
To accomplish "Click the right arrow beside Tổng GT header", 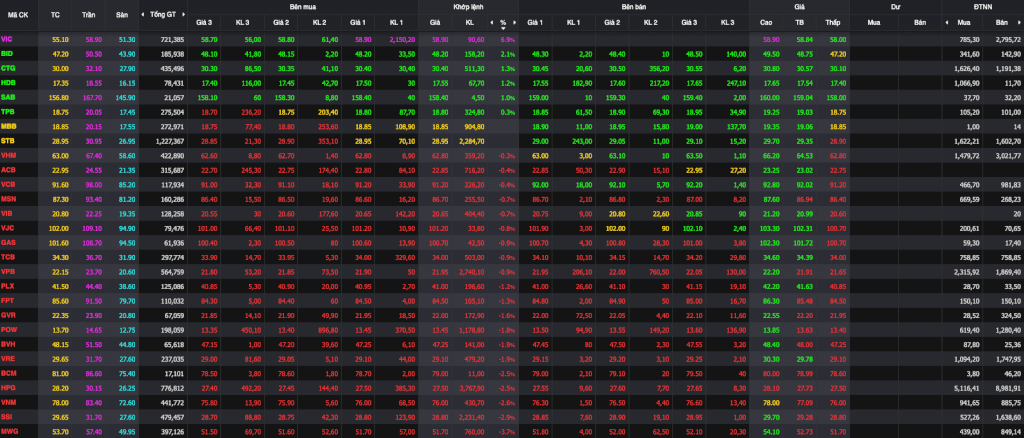I will (x=184, y=14).
